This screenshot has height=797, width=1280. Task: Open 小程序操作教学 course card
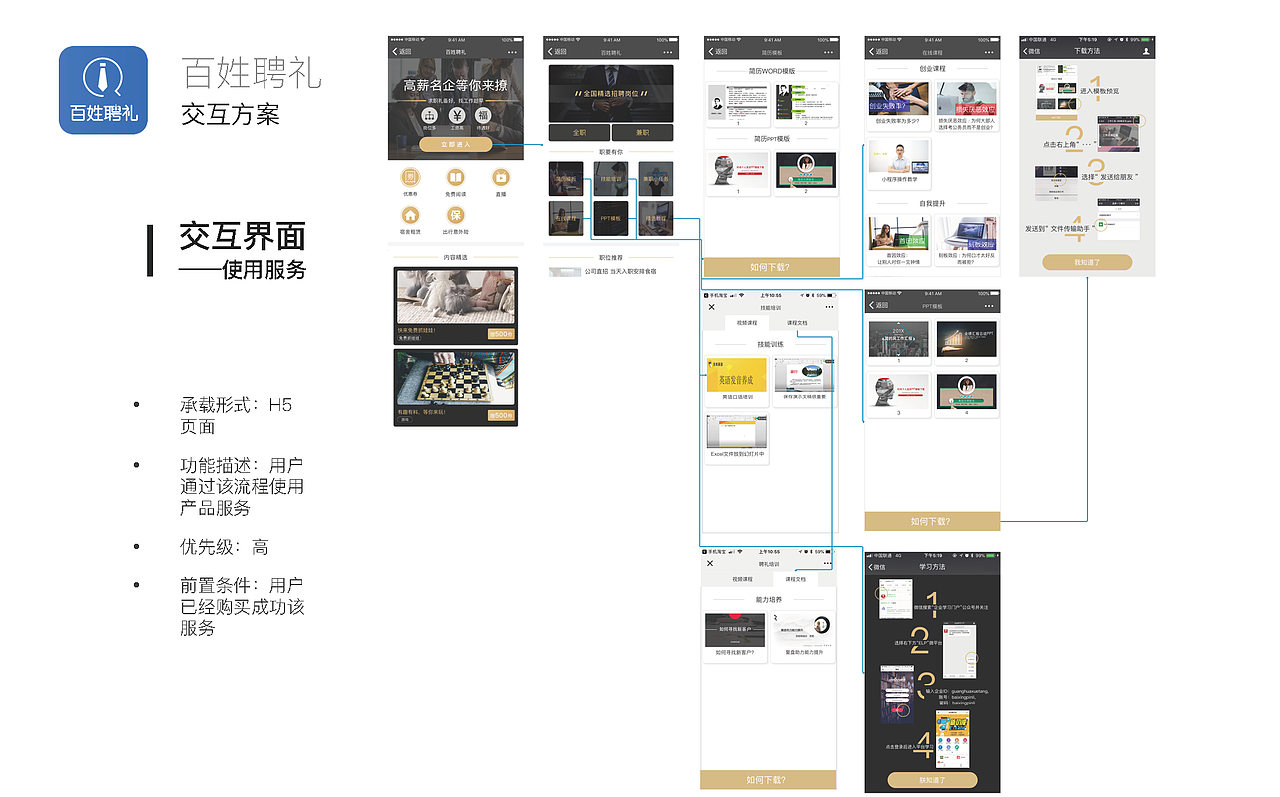tap(899, 164)
